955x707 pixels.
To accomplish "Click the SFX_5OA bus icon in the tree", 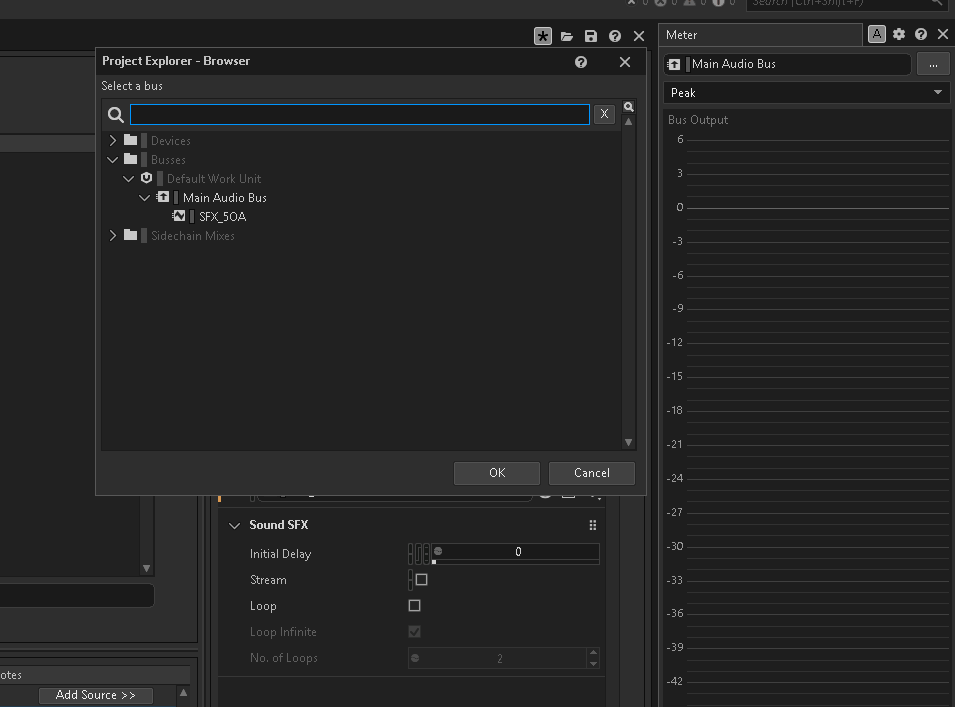I will point(178,216).
